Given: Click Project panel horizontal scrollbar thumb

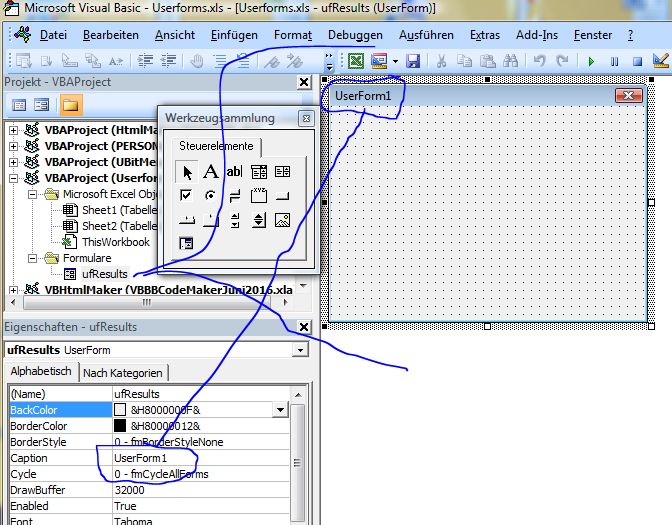Looking at the screenshot, I should (147, 303).
